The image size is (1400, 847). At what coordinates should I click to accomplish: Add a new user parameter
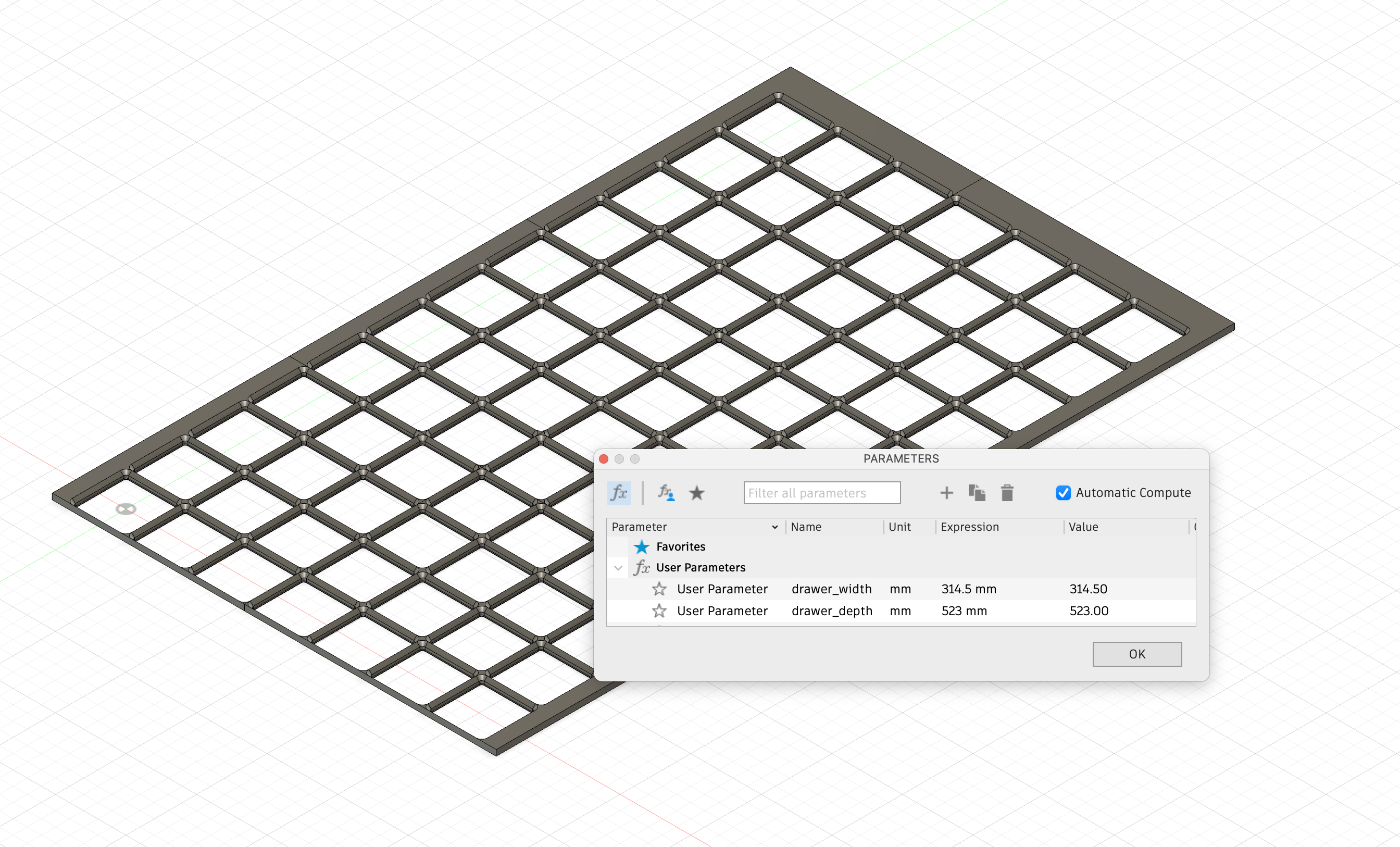click(x=946, y=493)
